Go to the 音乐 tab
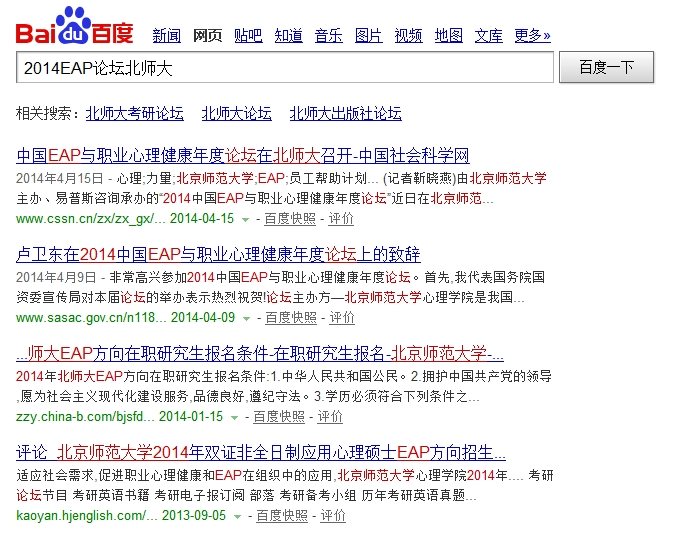 coord(328,36)
